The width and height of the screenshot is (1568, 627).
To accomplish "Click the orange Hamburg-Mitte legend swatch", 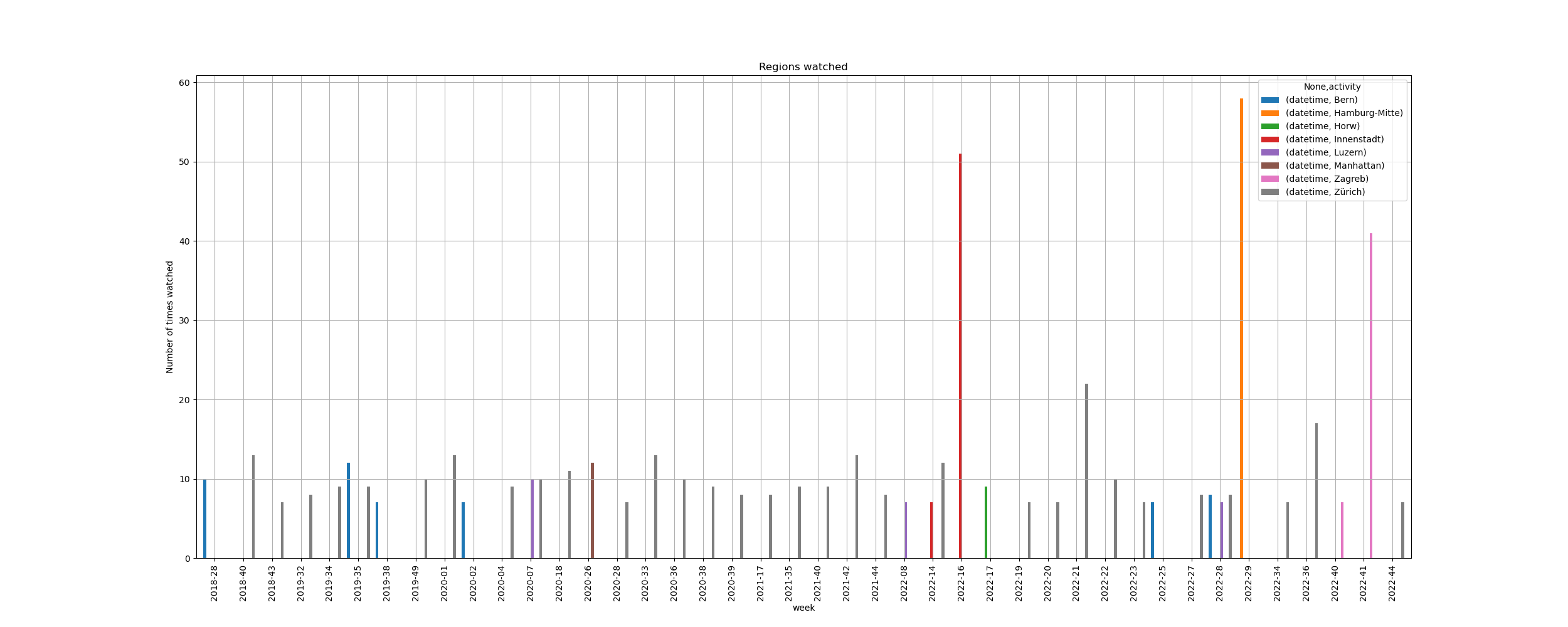I will (x=1269, y=113).
